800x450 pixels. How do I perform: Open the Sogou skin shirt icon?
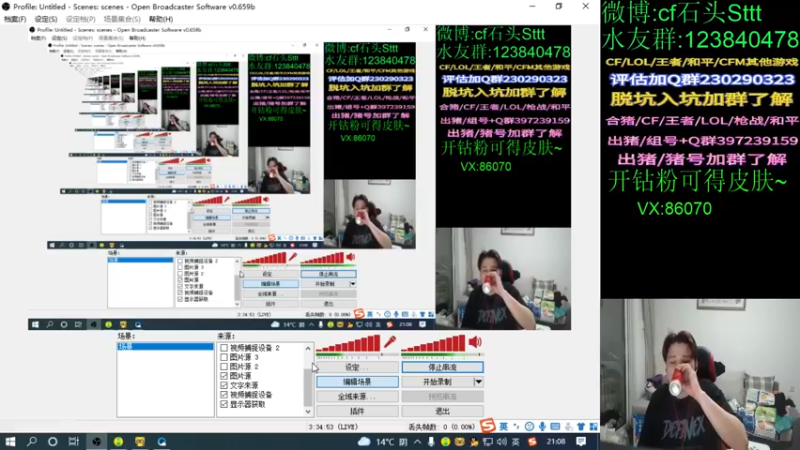(x=581, y=426)
